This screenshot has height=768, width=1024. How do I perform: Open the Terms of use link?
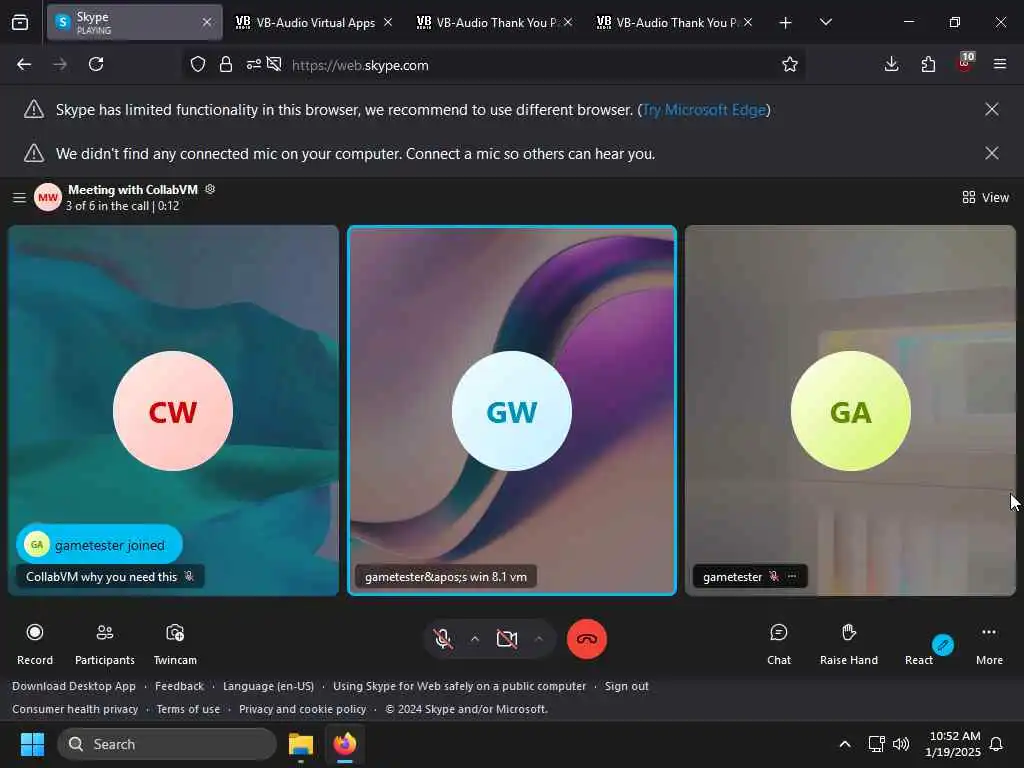pos(188,709)
